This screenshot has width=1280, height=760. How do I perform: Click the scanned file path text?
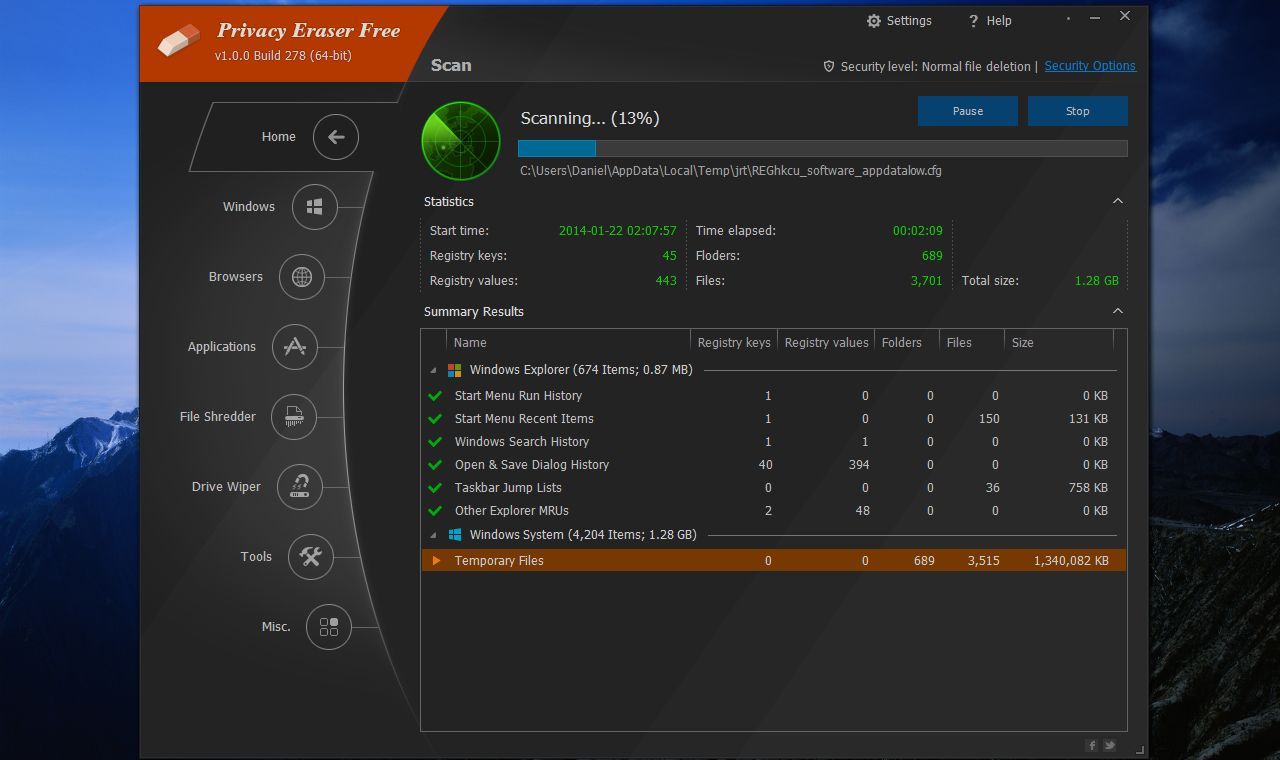[x=731, y=171]
